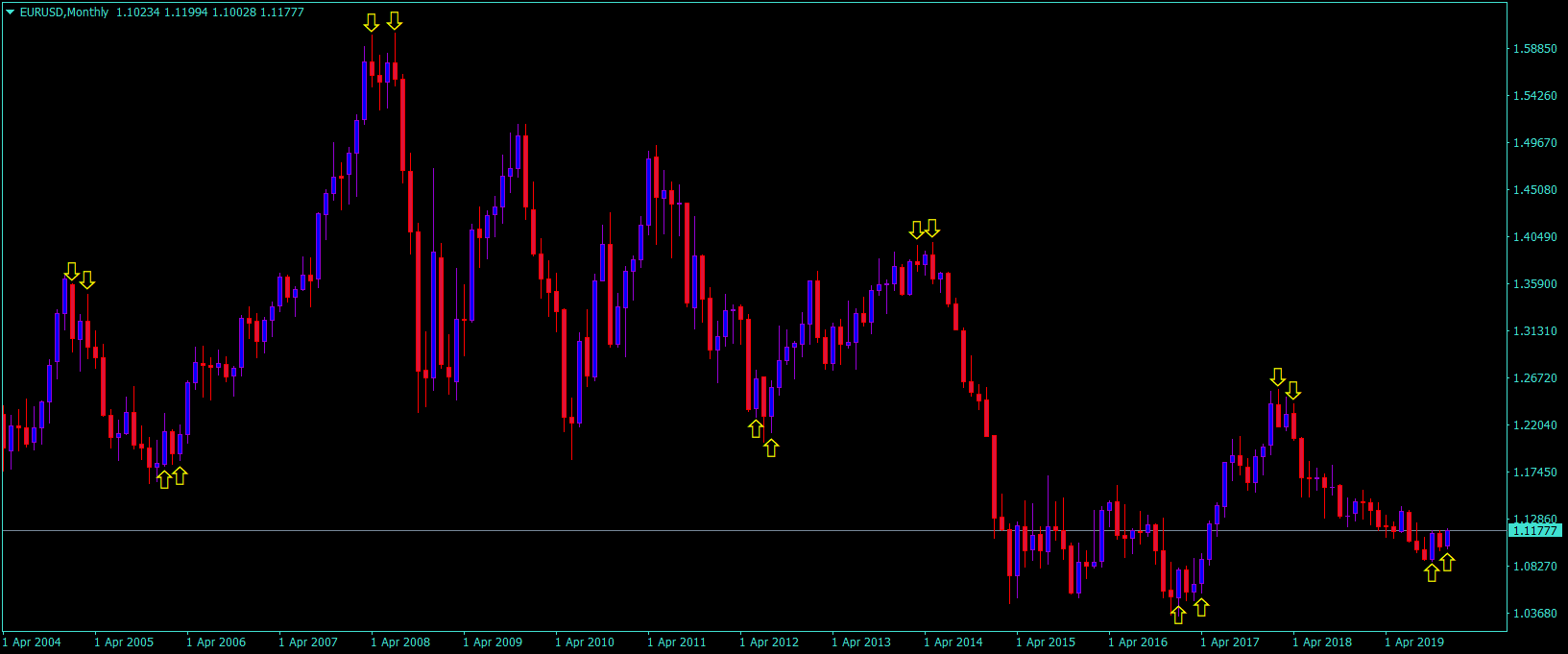Click the 1 Apr 2012 date label

point(769,642)
